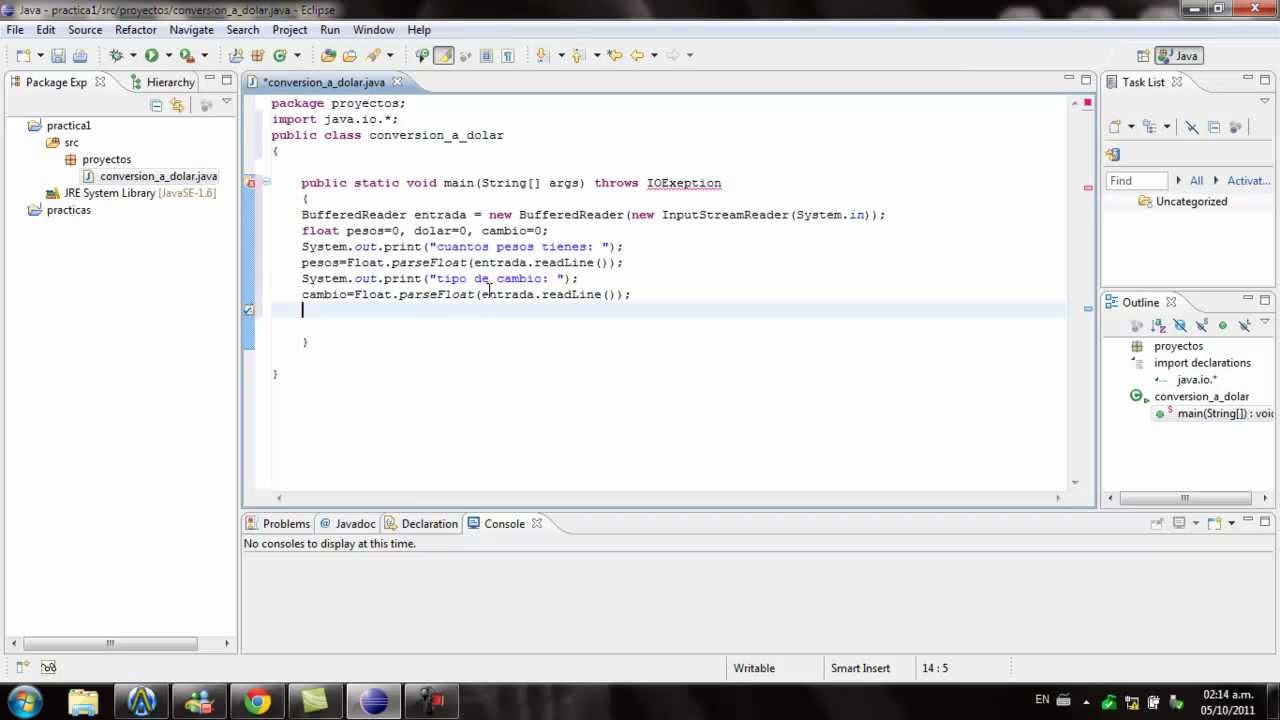1280x720 pixels.
Task: Switch to the Javadoc tab
Action: tap(347, 524)
